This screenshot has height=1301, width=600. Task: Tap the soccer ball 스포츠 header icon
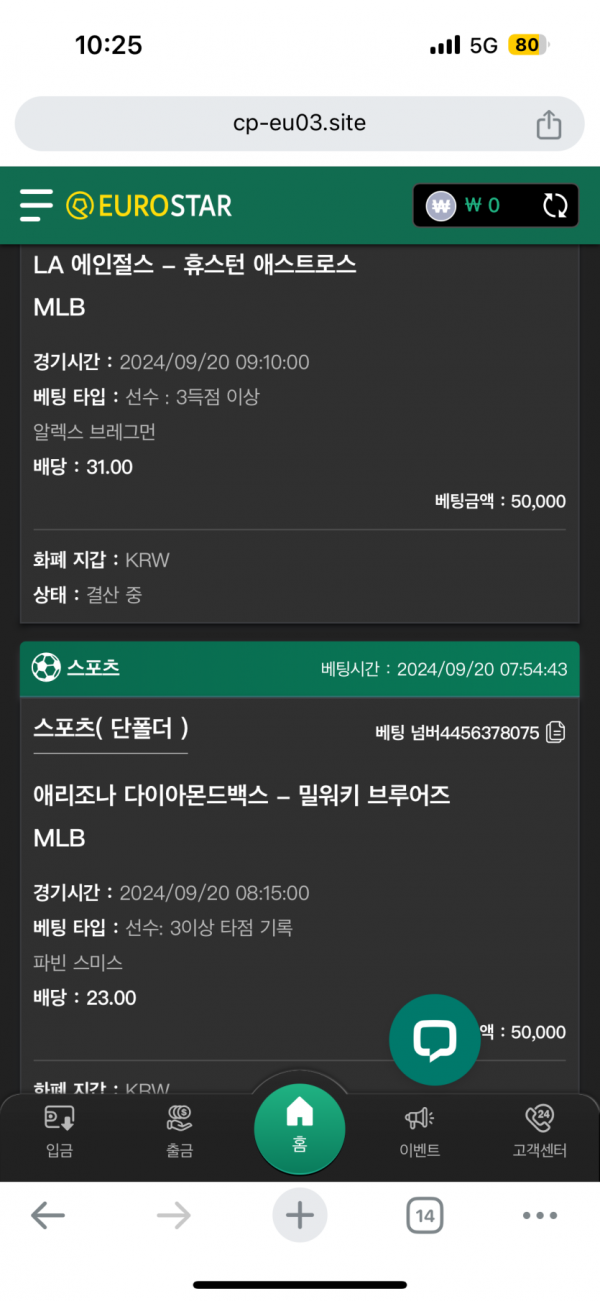tap(46, 668)
